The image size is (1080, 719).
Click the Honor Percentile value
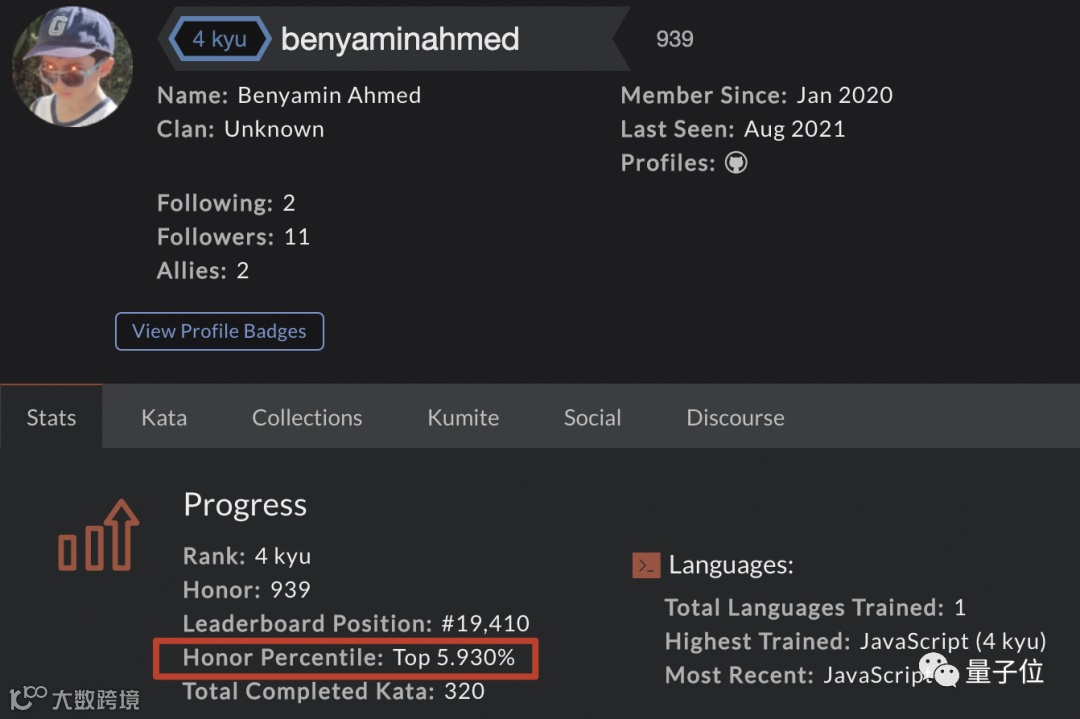(454, 658)
